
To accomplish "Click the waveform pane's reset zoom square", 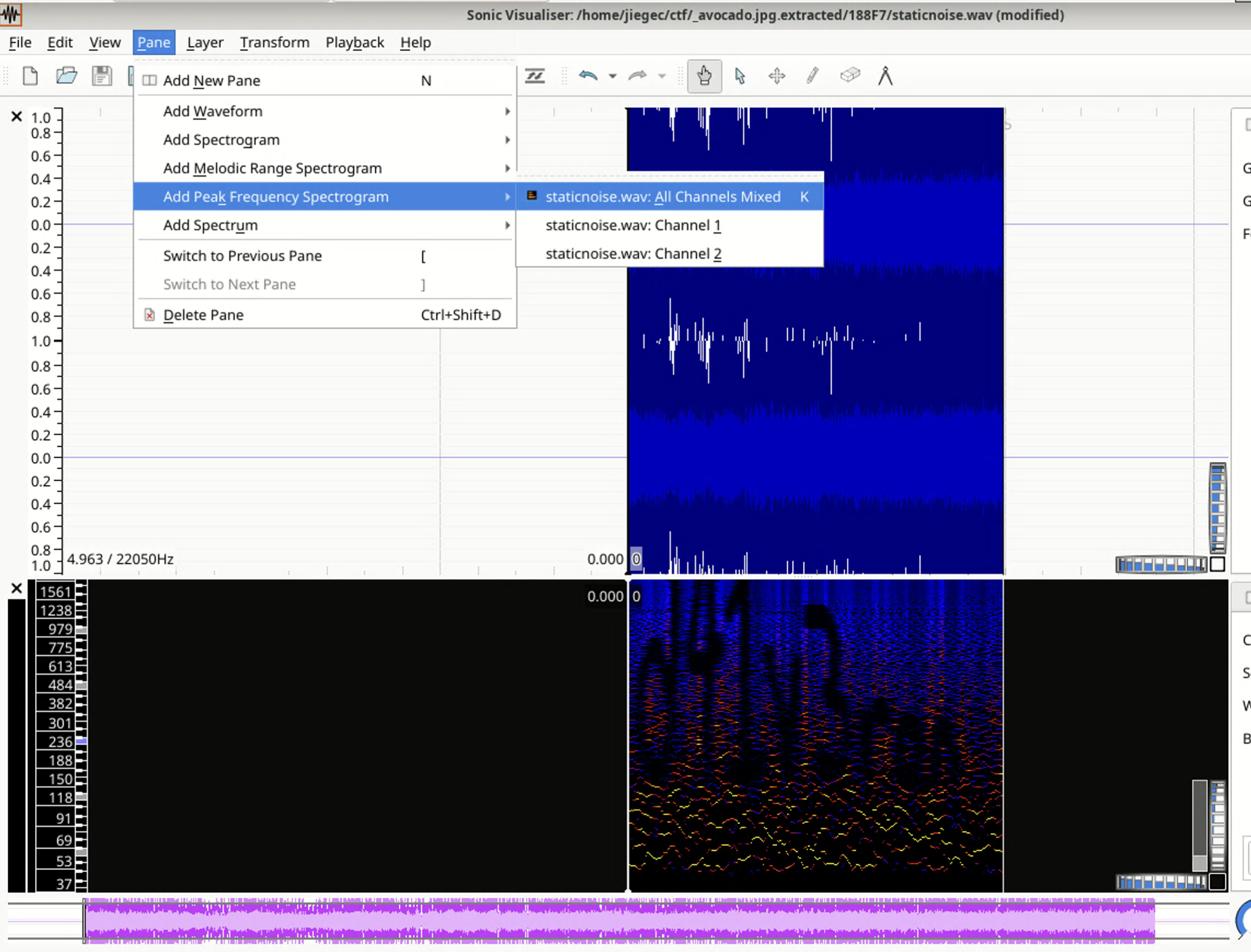I will [x=1217, y=565].
